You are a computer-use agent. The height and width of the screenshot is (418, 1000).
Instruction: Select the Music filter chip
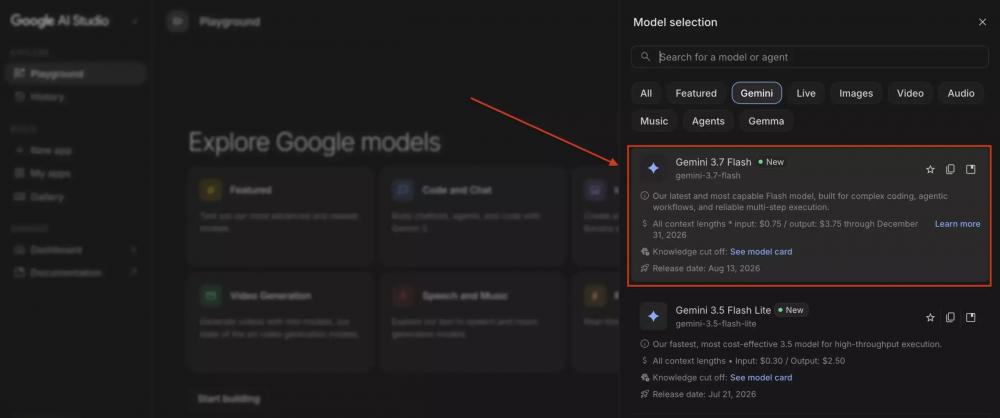[654, 121]
